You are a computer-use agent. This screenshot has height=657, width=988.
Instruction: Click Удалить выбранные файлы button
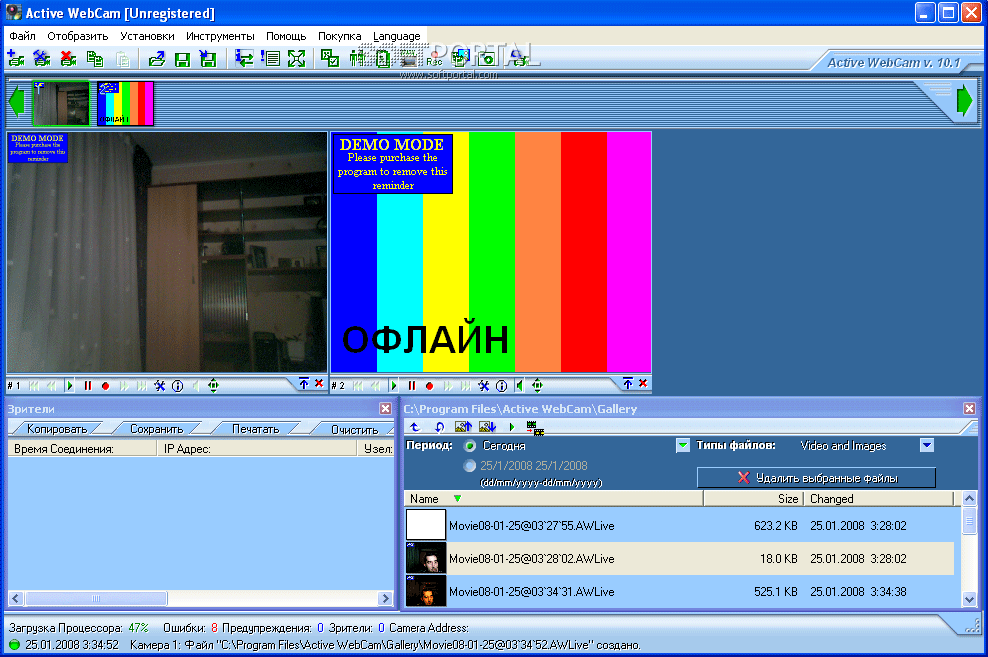pos(816,477)
